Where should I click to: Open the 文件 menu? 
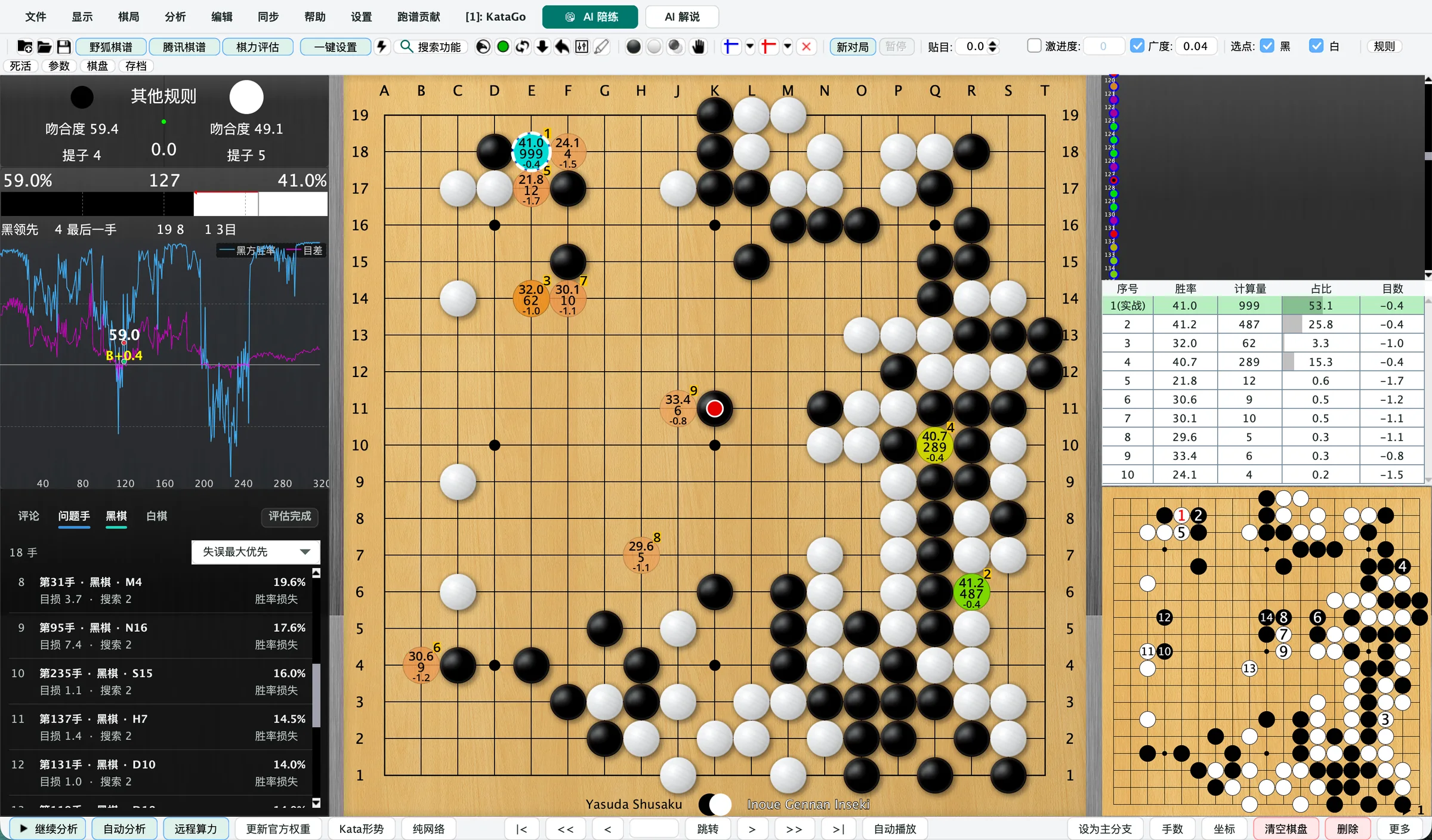pos(36,17)
